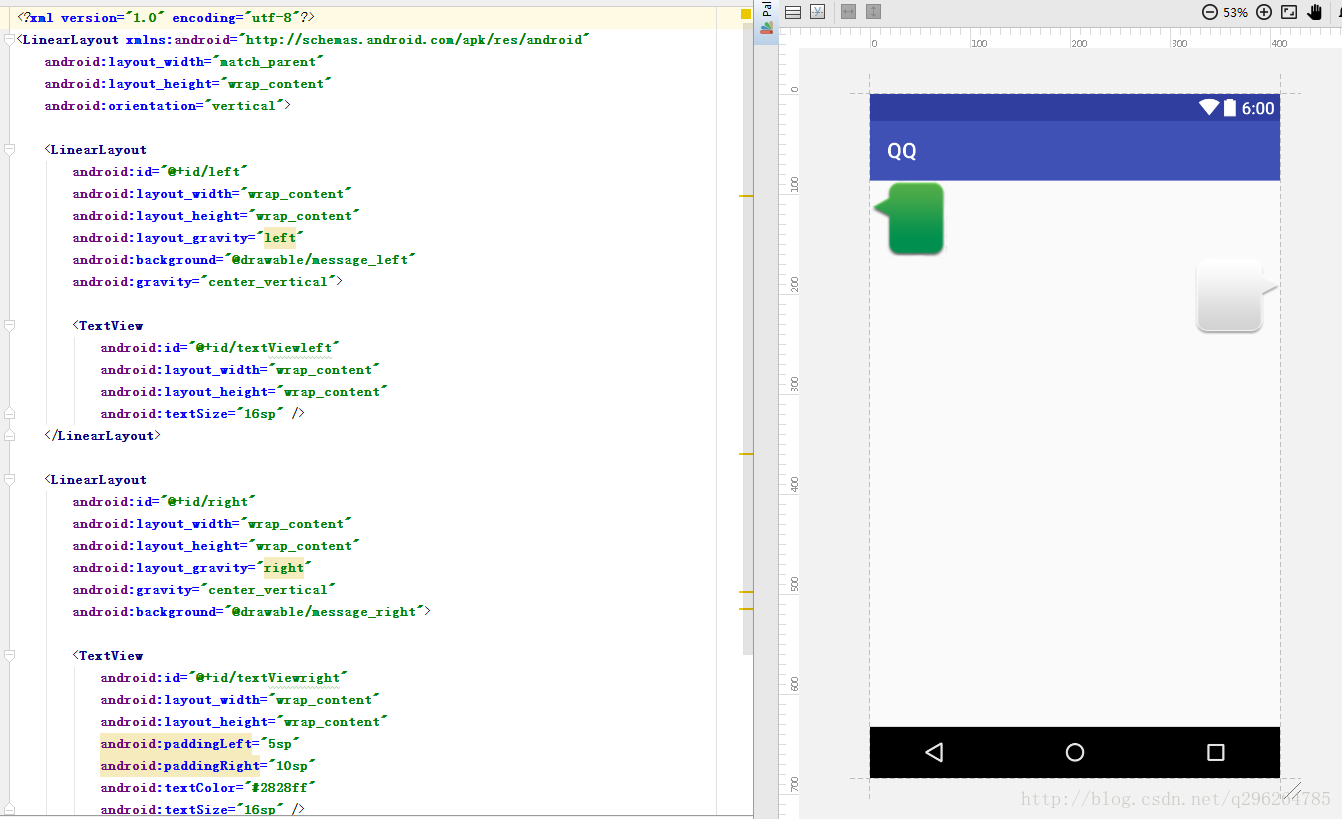The image size is (1342, 819).
Task: Click the battery icon in the preview status bar
Action: pyautogui.click(x=1230, y=108)
